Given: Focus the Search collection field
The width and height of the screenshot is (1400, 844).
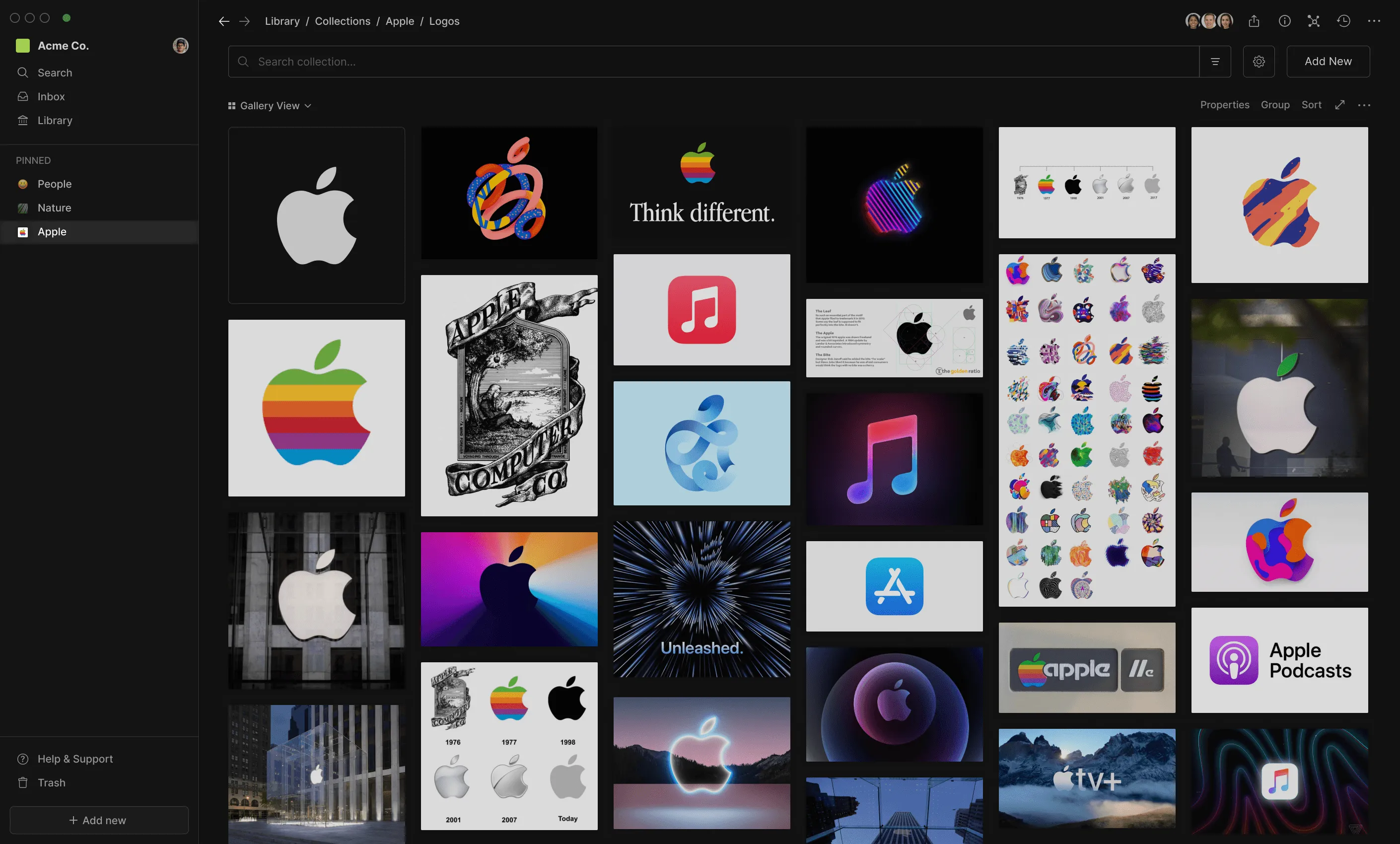Looking at the screenshot, I should click(713, 62).
